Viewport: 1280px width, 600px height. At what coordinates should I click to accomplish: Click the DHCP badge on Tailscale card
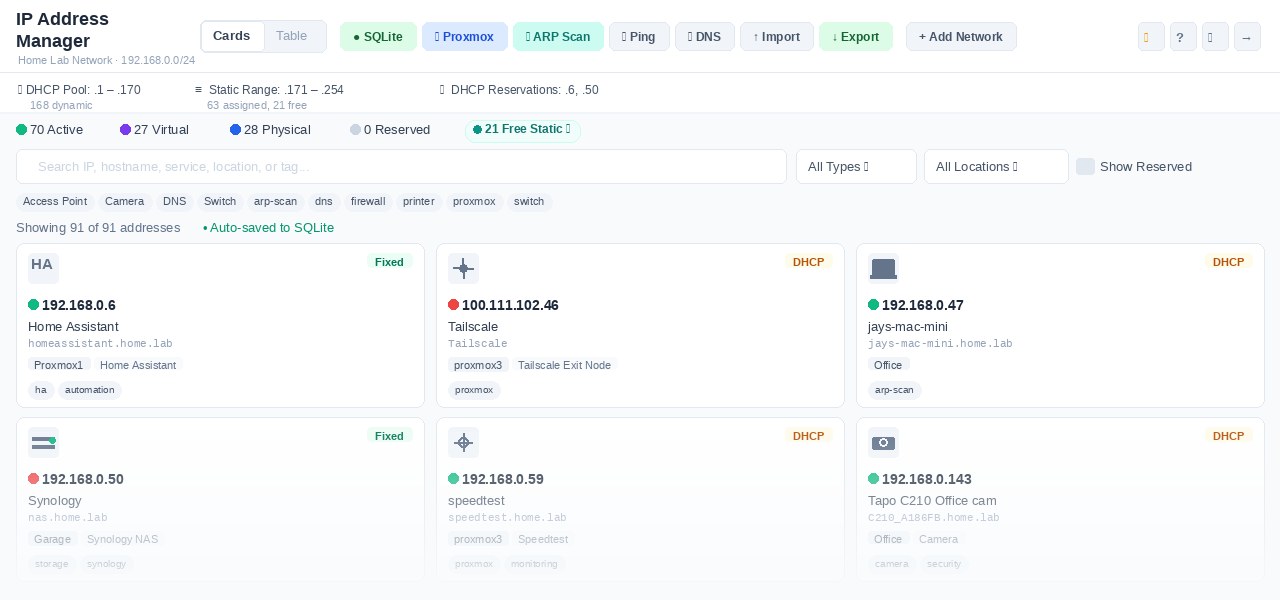click(808, 262)
